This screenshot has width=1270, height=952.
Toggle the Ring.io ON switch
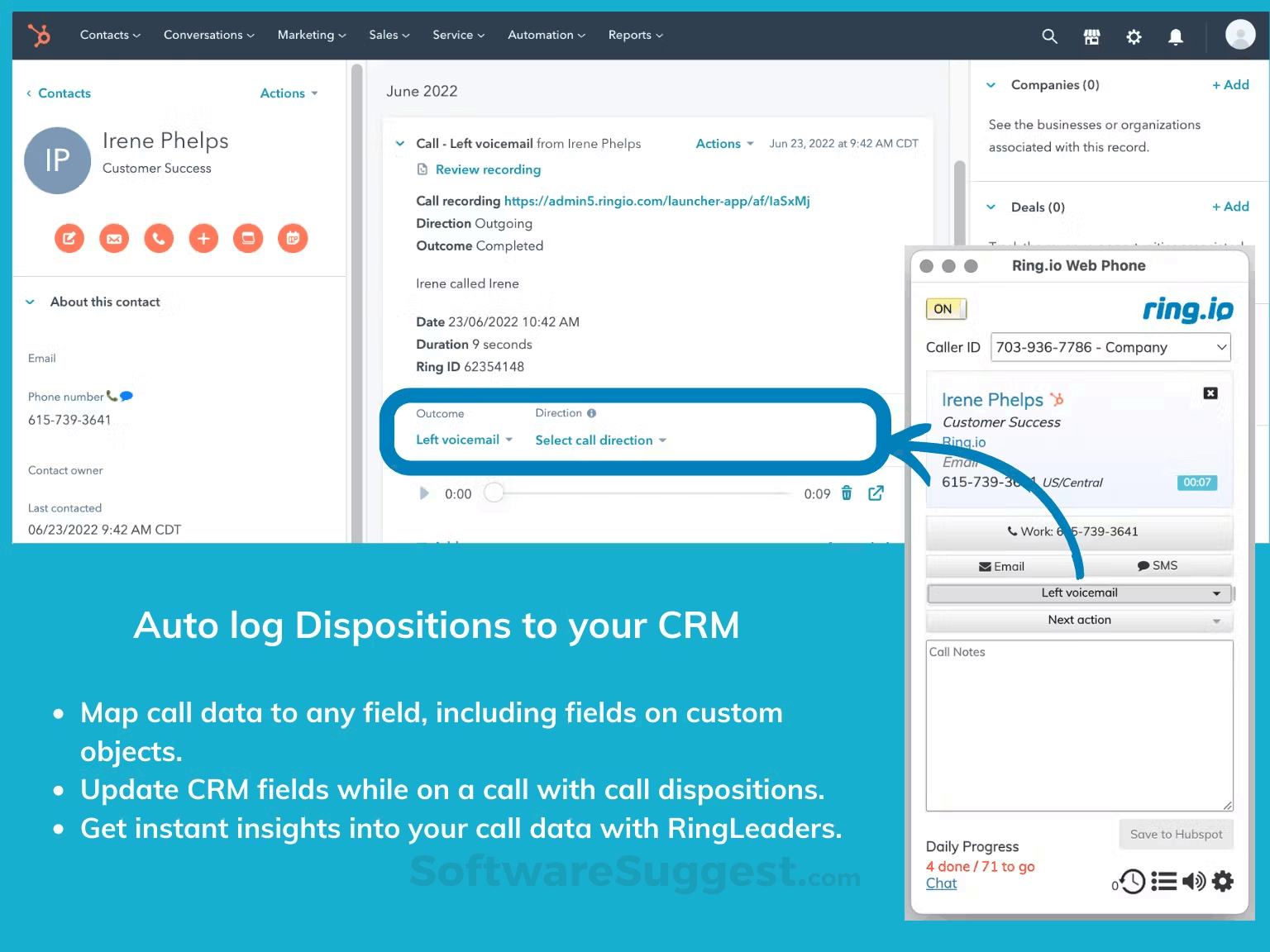(946, 309)
